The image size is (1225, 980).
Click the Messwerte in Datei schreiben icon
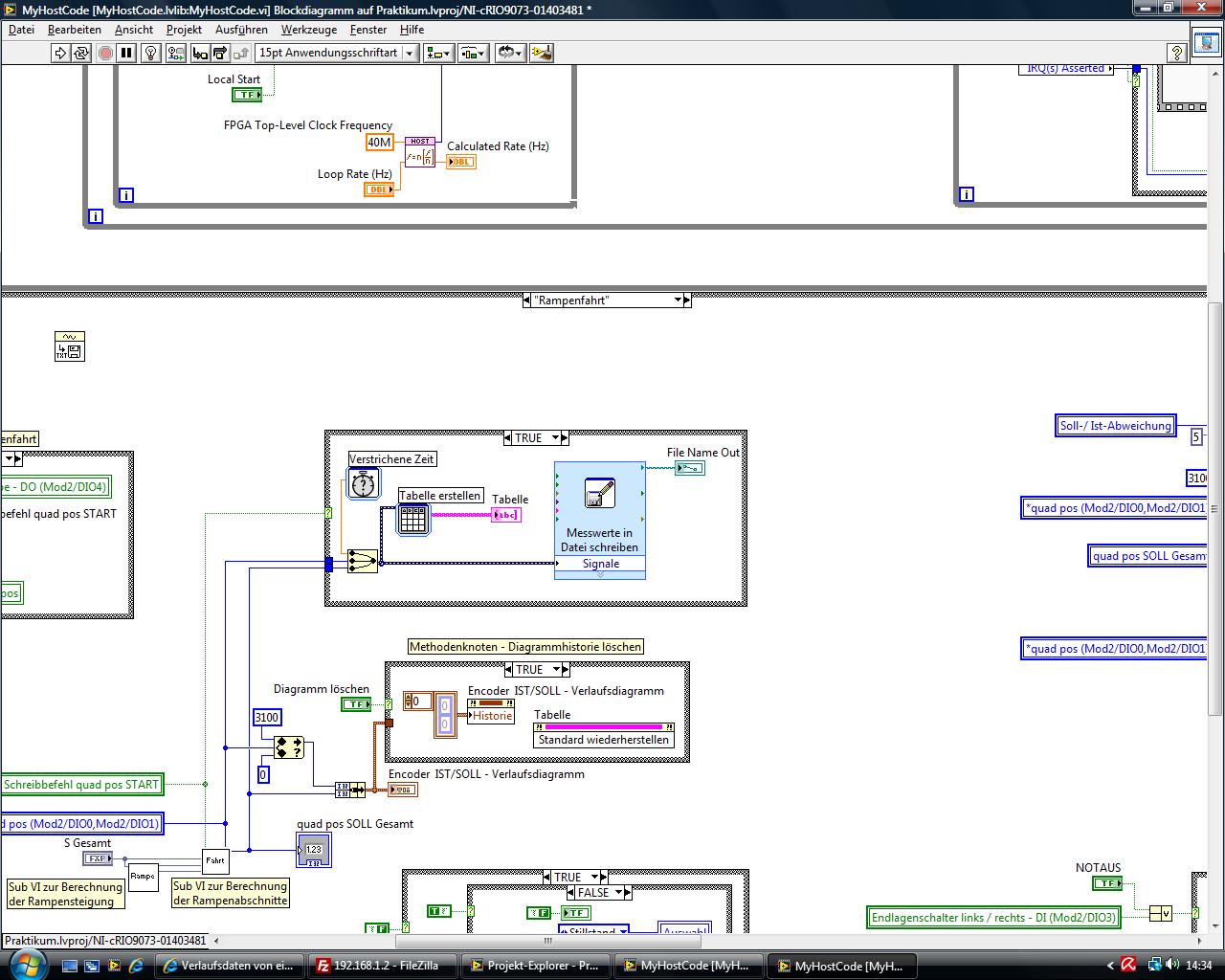(x=599, y=494)
